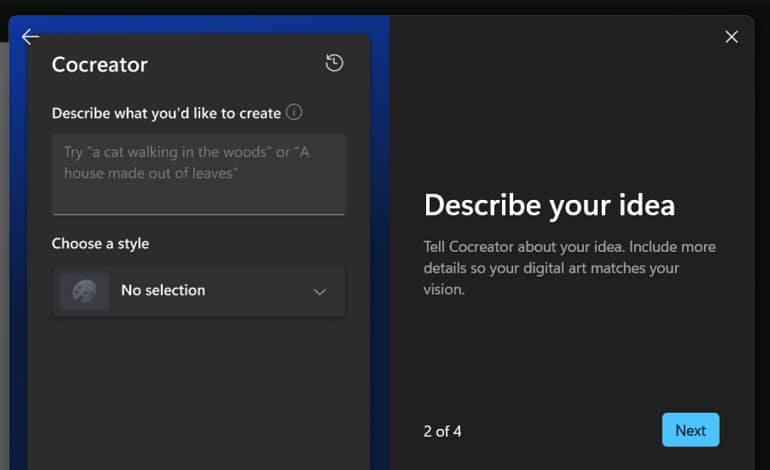Viewport: 770px width, 470px height.
Task: Go back using the left arrow icon
Action: click(30, 37)
